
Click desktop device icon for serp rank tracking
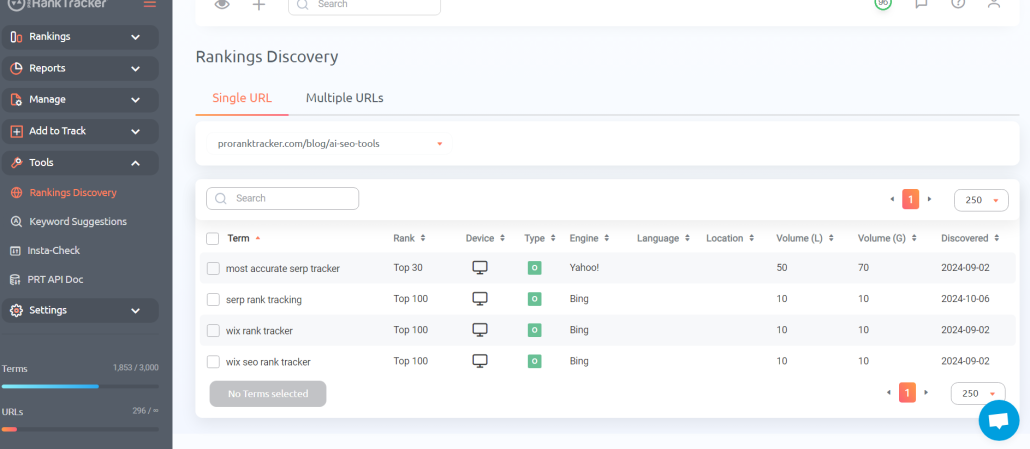point(480,299)
